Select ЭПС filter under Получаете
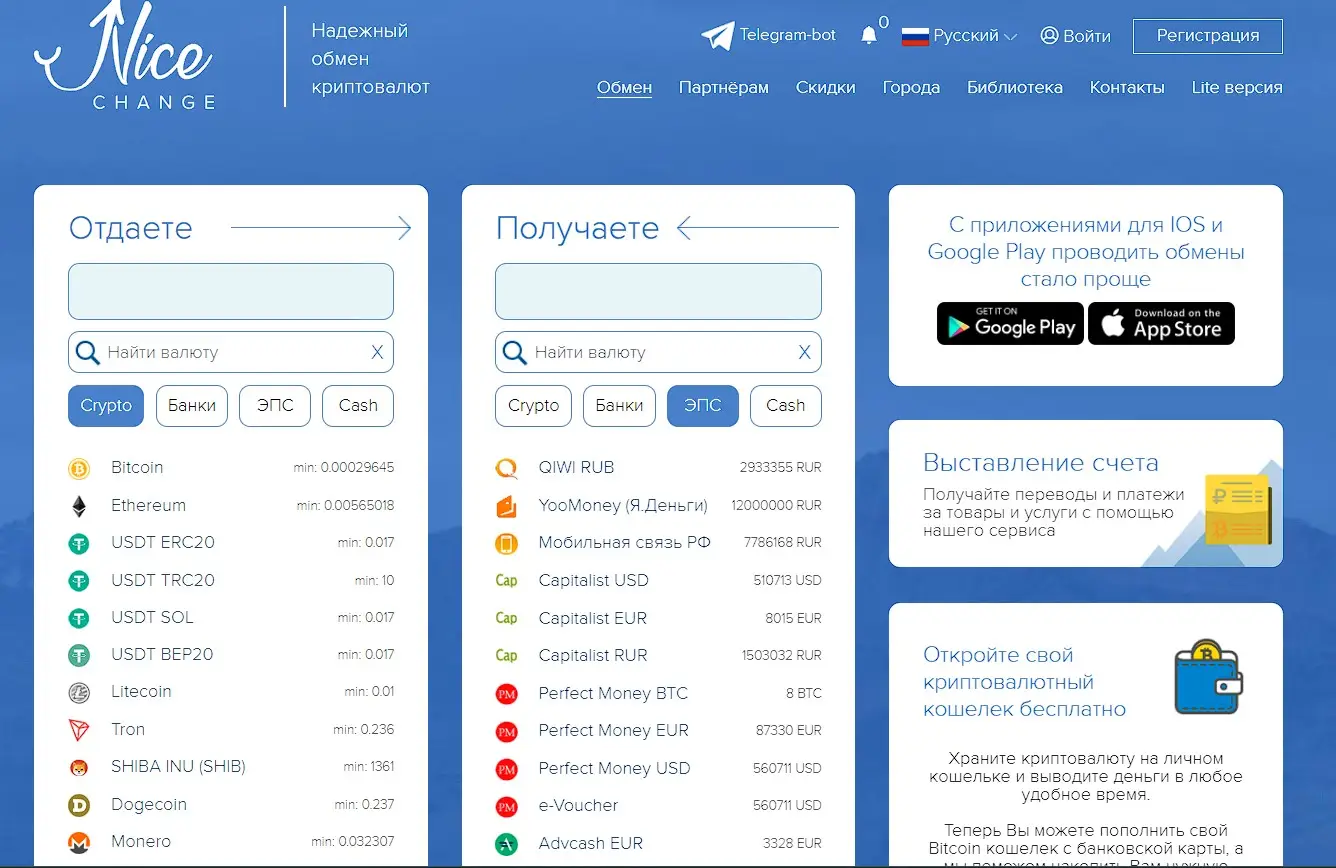This screenshot has width=1336, height=868. click(x=702, y=406)
